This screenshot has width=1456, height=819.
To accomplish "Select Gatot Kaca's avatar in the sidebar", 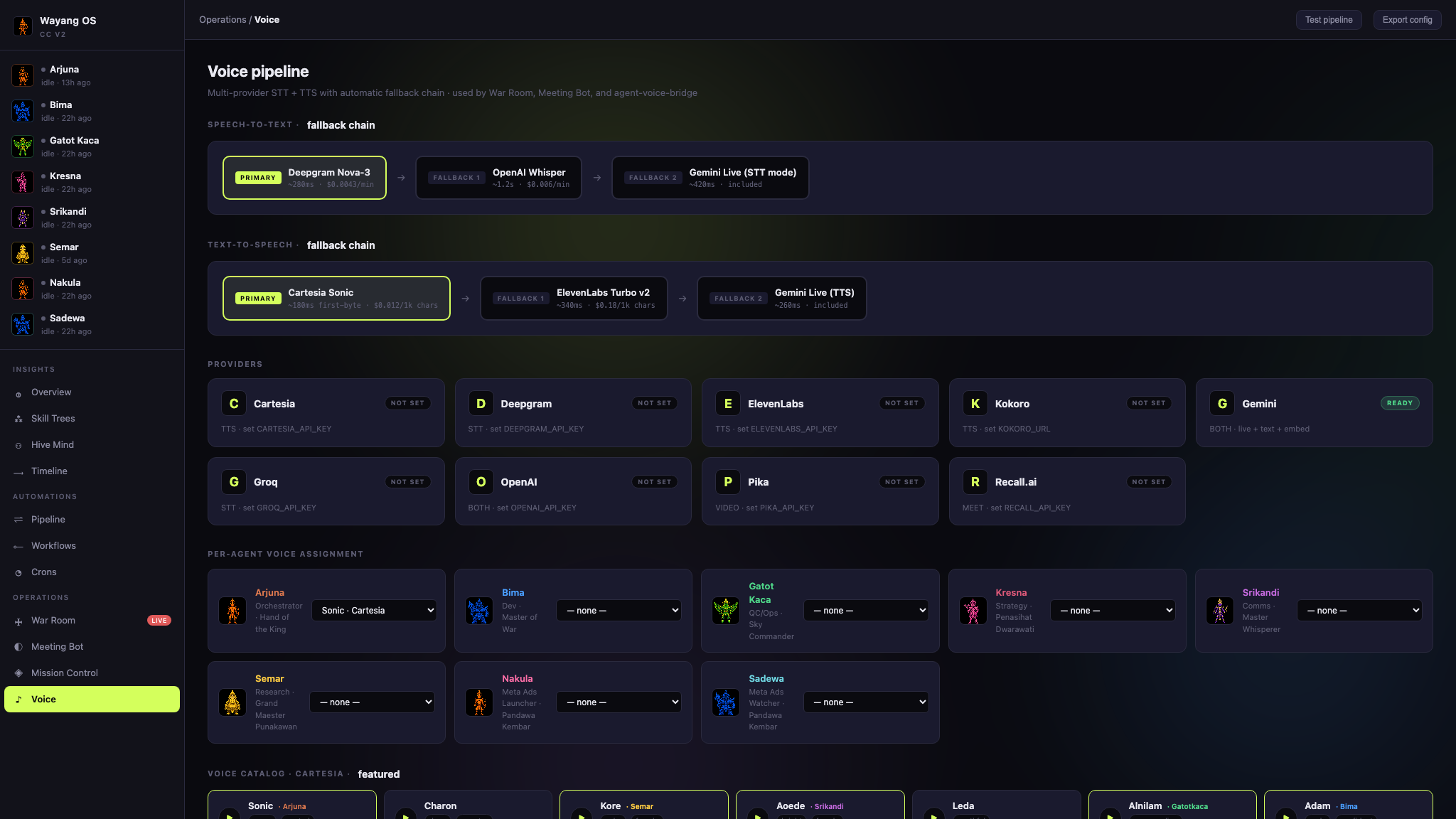I will coord(23,146).
